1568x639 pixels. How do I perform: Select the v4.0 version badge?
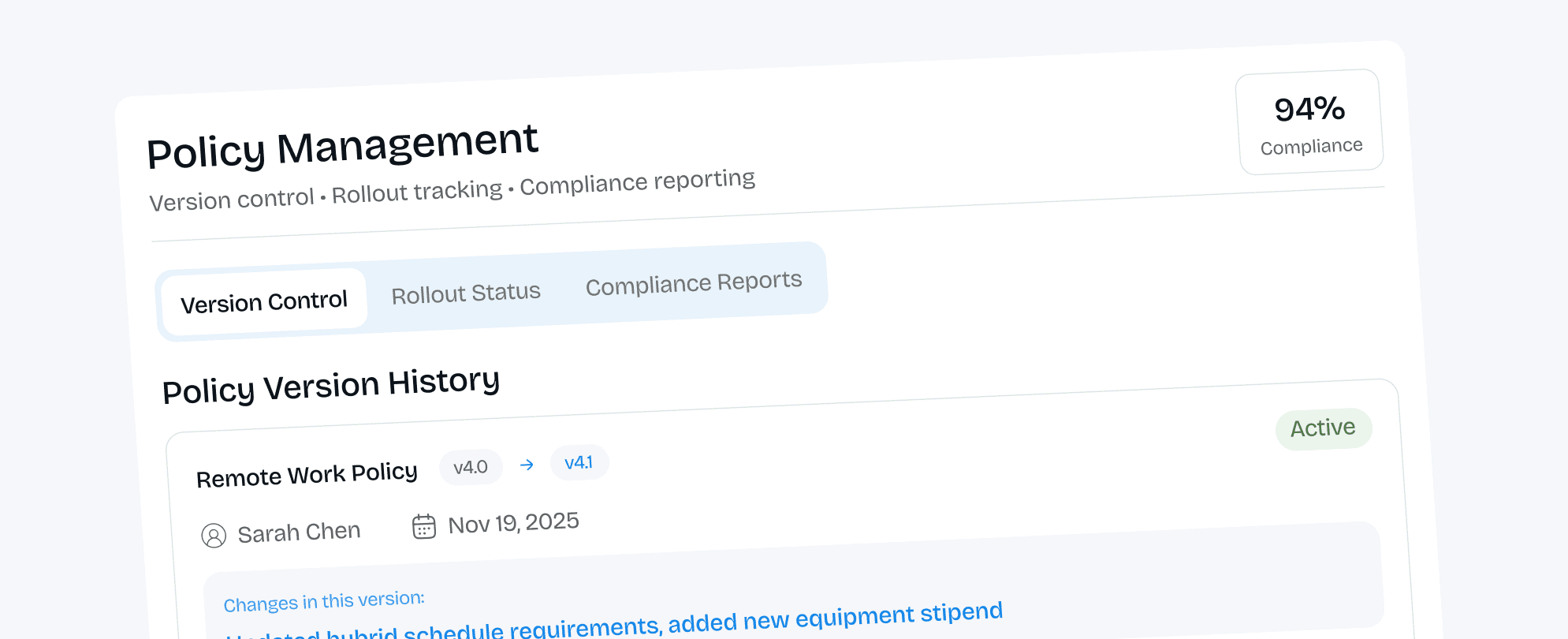tap(471, 467)
